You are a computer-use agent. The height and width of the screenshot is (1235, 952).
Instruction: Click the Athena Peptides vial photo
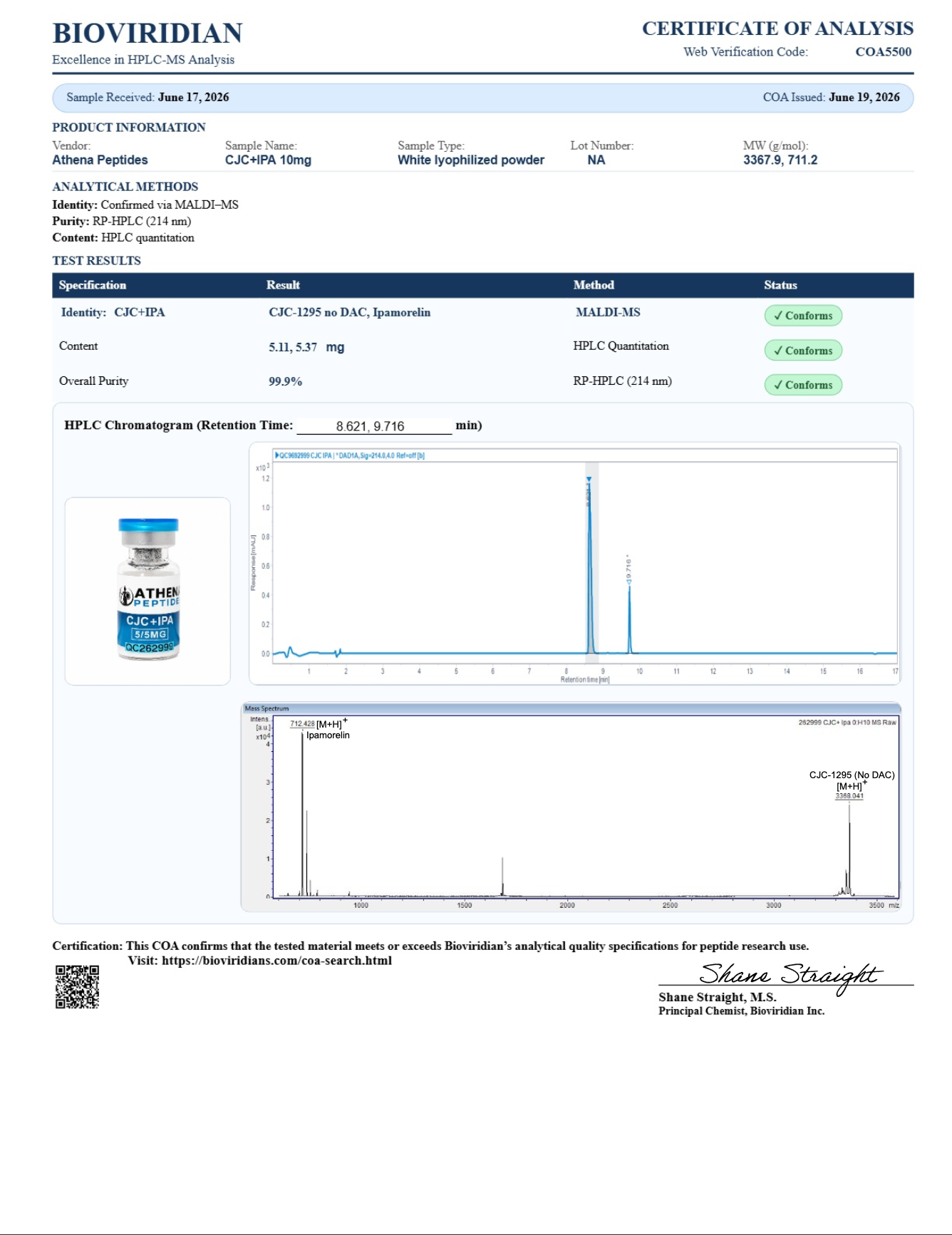tap(148, 590)
